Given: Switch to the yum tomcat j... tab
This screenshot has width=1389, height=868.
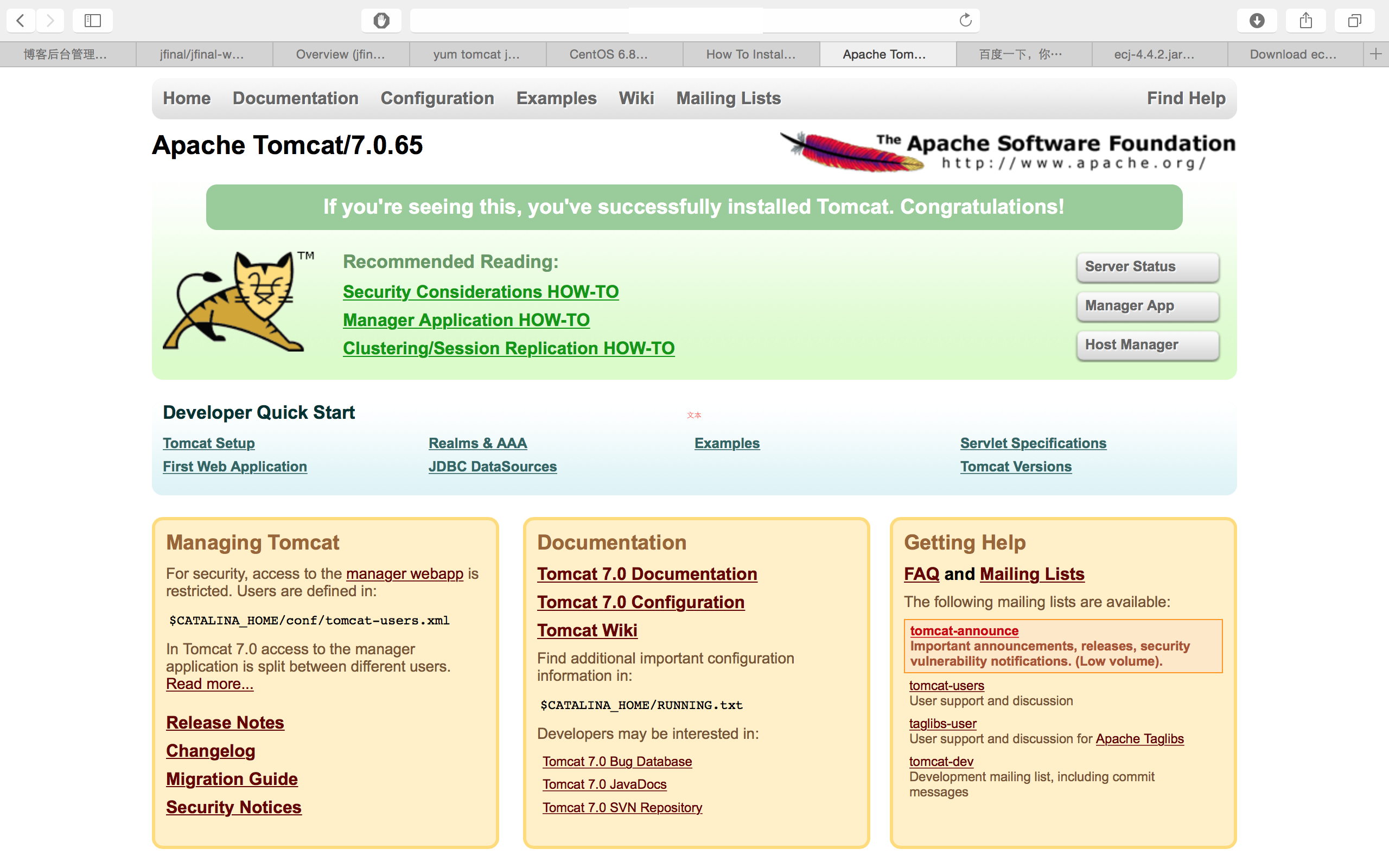Looking at the screenshot, I should [x=477, y=54].
